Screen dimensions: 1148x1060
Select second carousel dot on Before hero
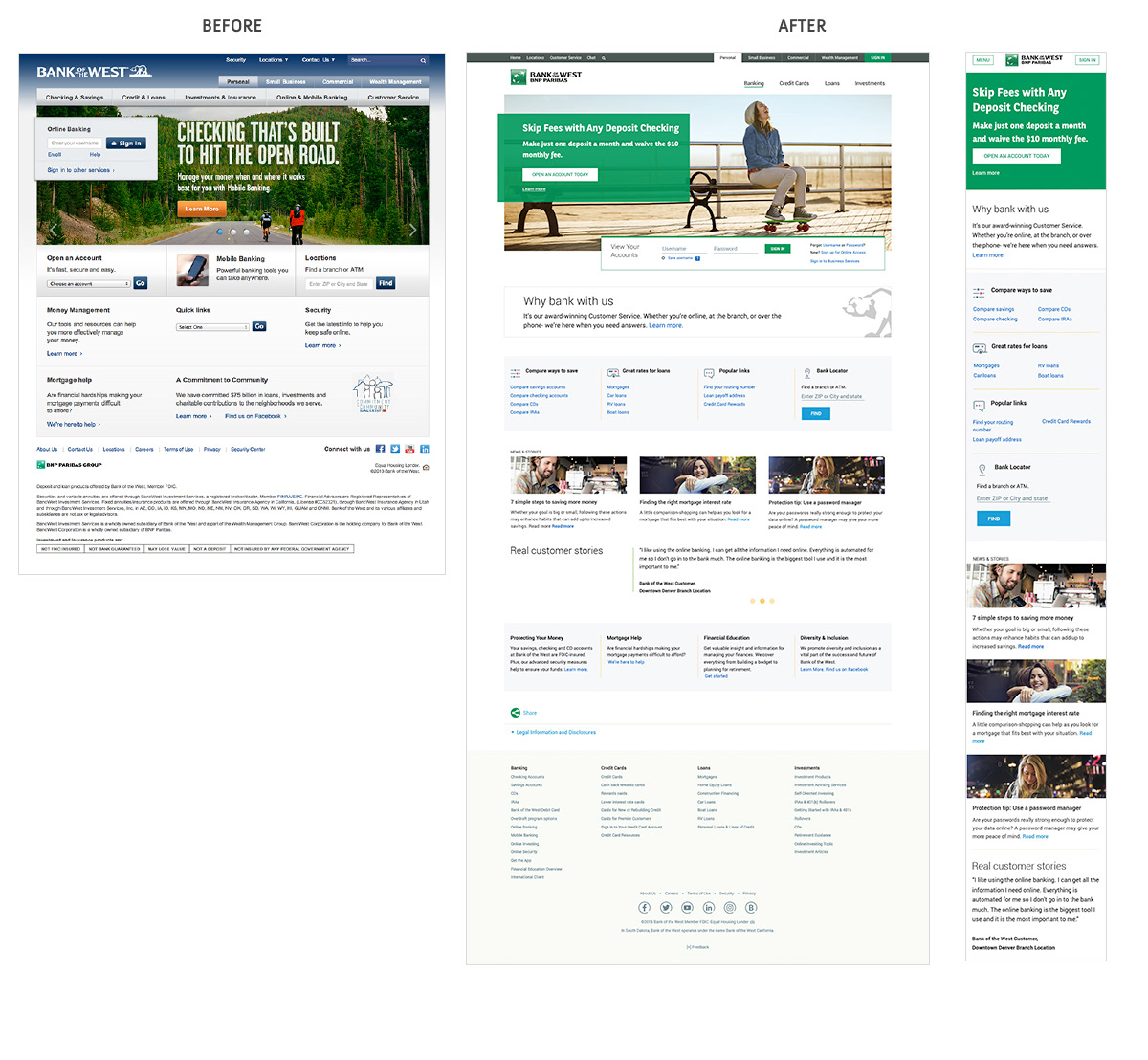233,232
